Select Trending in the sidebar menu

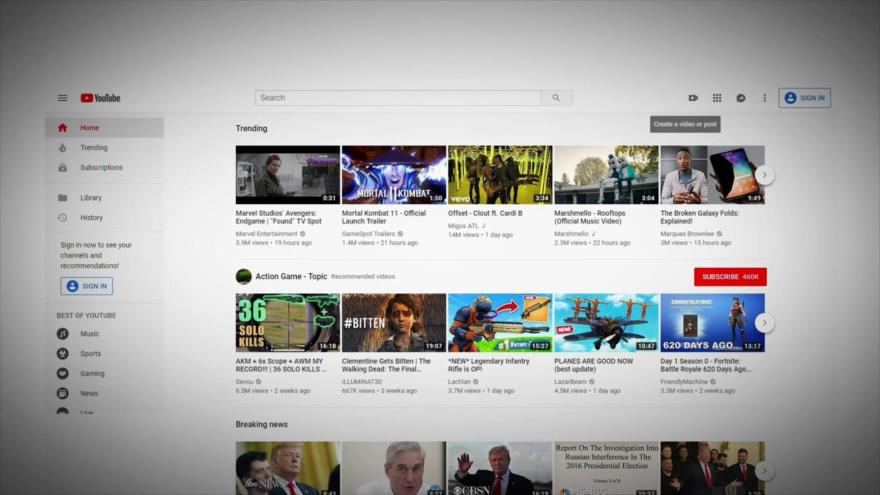[x=104, y=148]
